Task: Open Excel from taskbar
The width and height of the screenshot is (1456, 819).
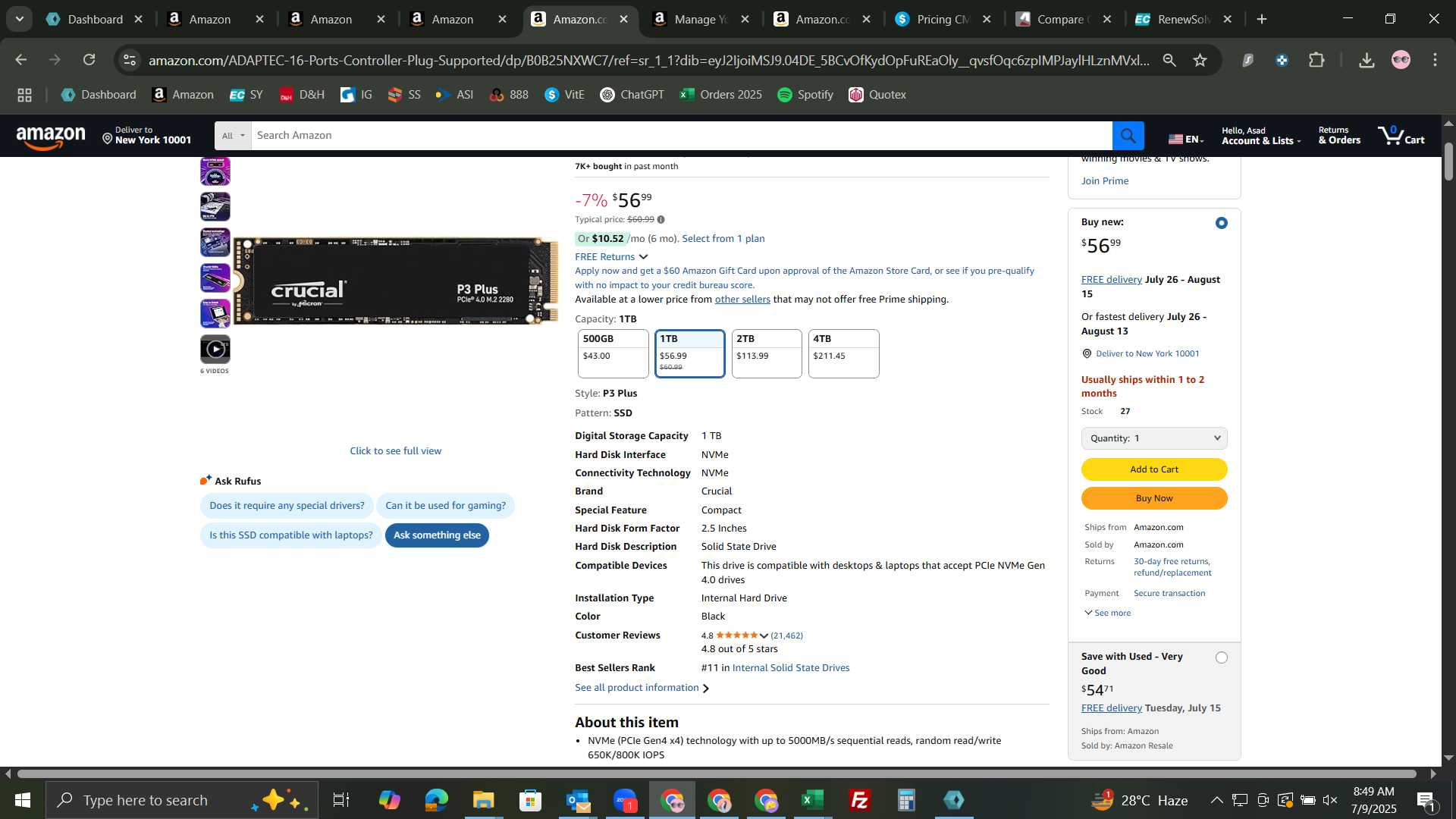Action: pos(813,800)
